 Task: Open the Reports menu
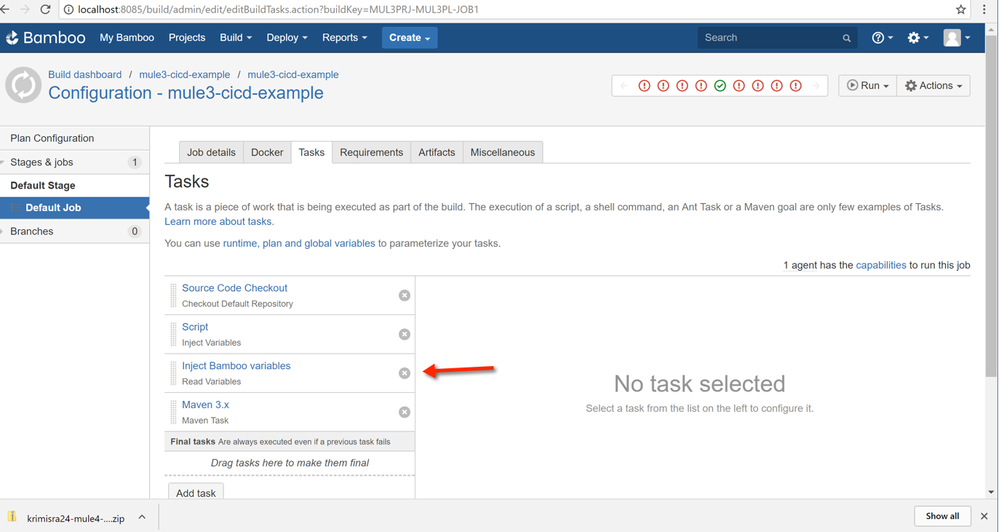345,38
